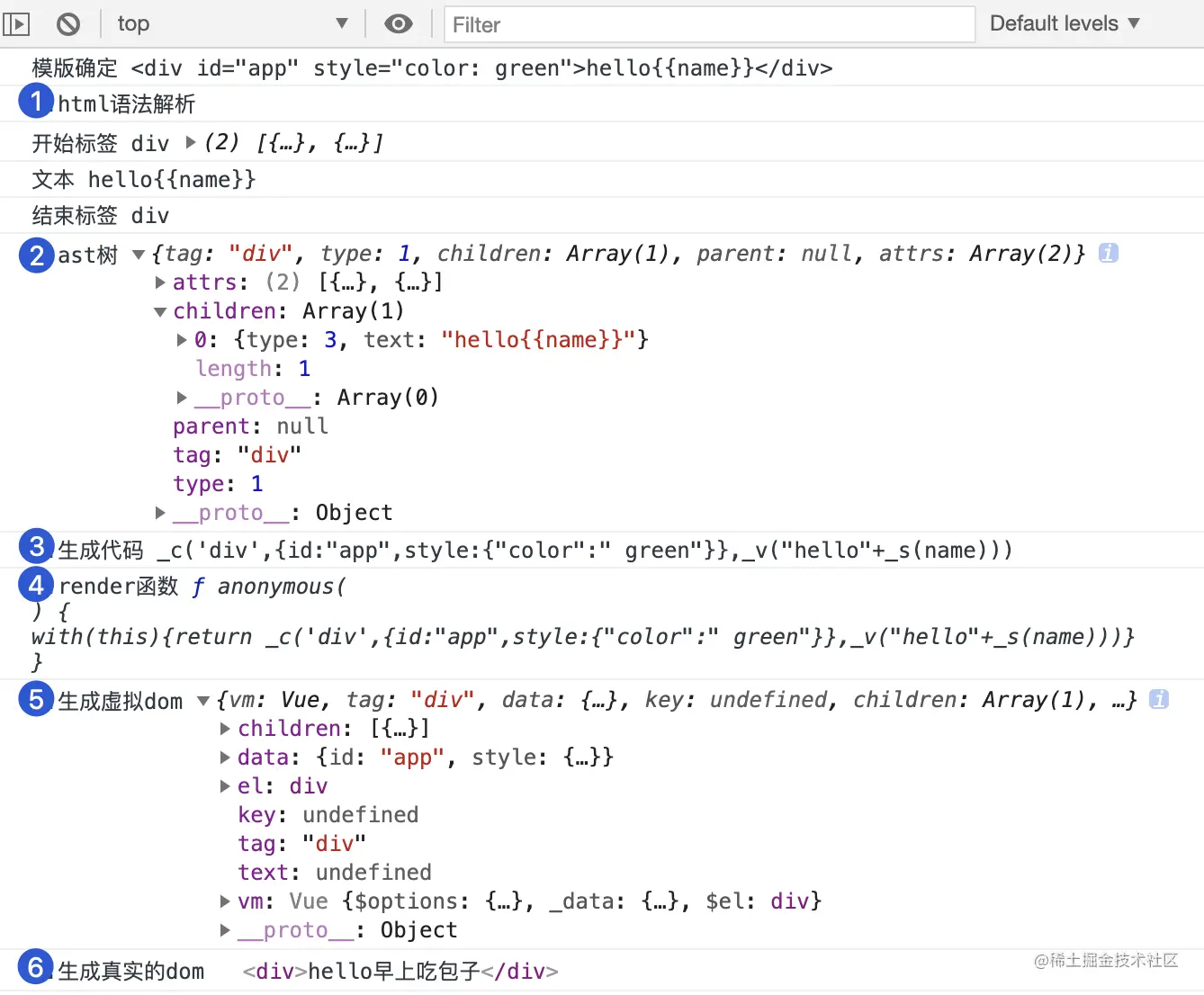Expand children: [{…}] of the virtual dom
Screen dimensions: 1204x995
tap(225, 729)
